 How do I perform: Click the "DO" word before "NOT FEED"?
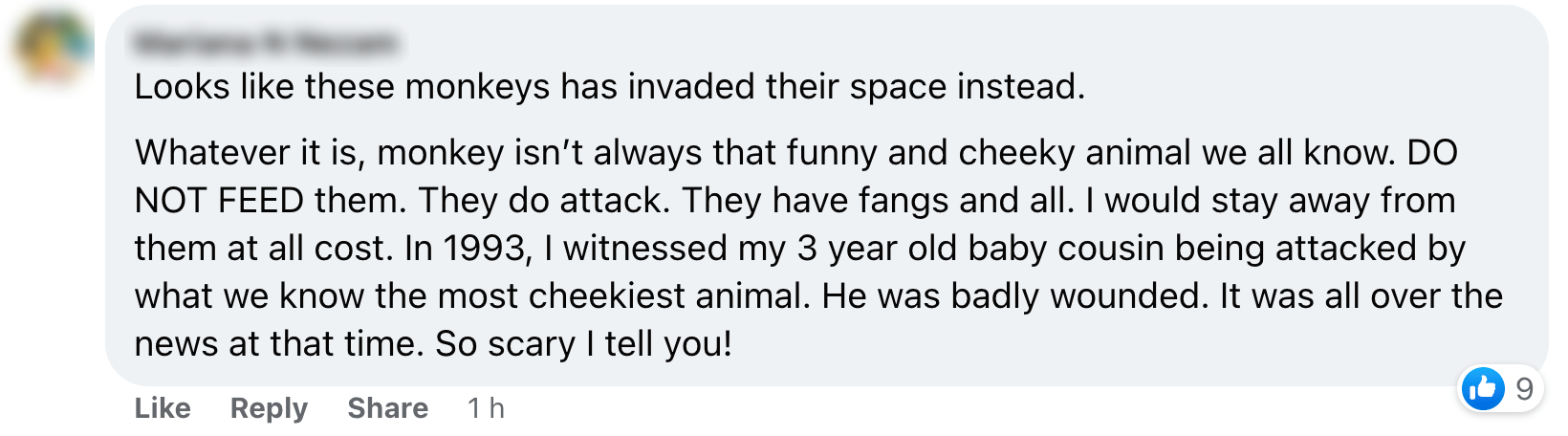pyautogui.click(x=1431, y=153)
